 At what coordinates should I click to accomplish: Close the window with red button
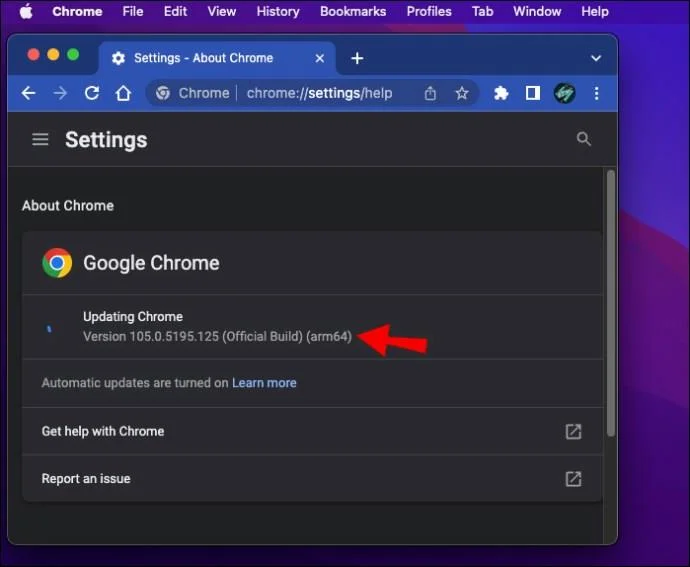tap(33, 55)
